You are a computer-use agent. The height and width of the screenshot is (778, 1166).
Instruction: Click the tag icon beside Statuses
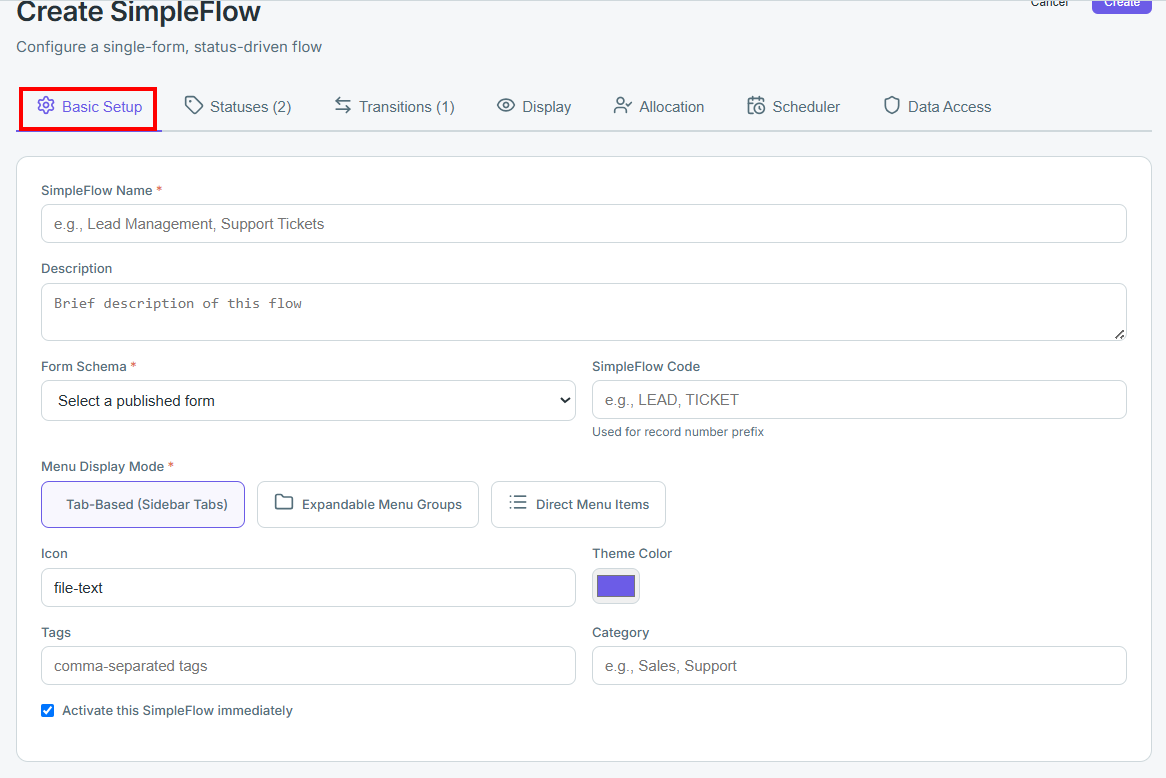point(193,106)
